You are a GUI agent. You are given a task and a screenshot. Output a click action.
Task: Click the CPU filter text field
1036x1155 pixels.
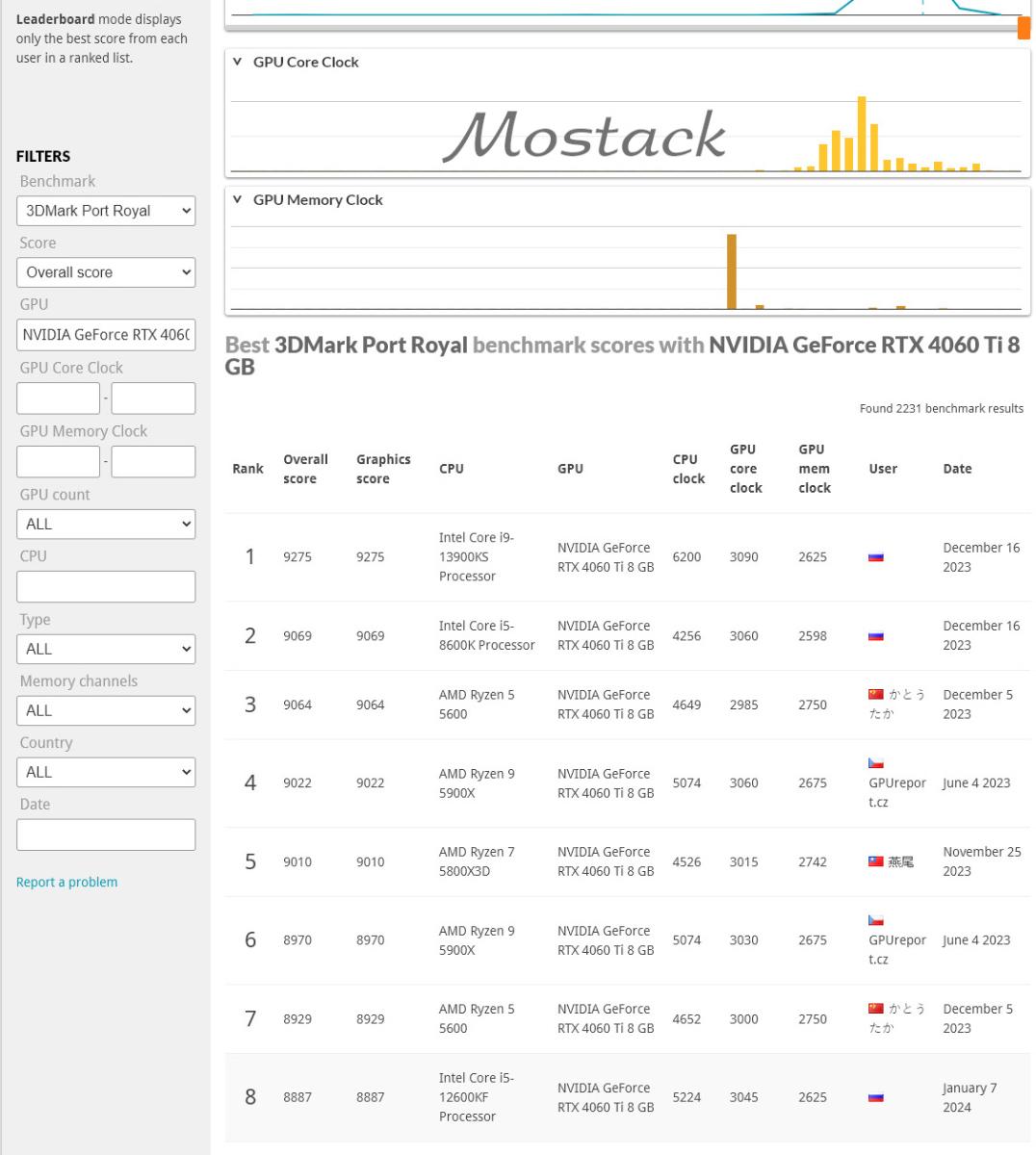106,587
